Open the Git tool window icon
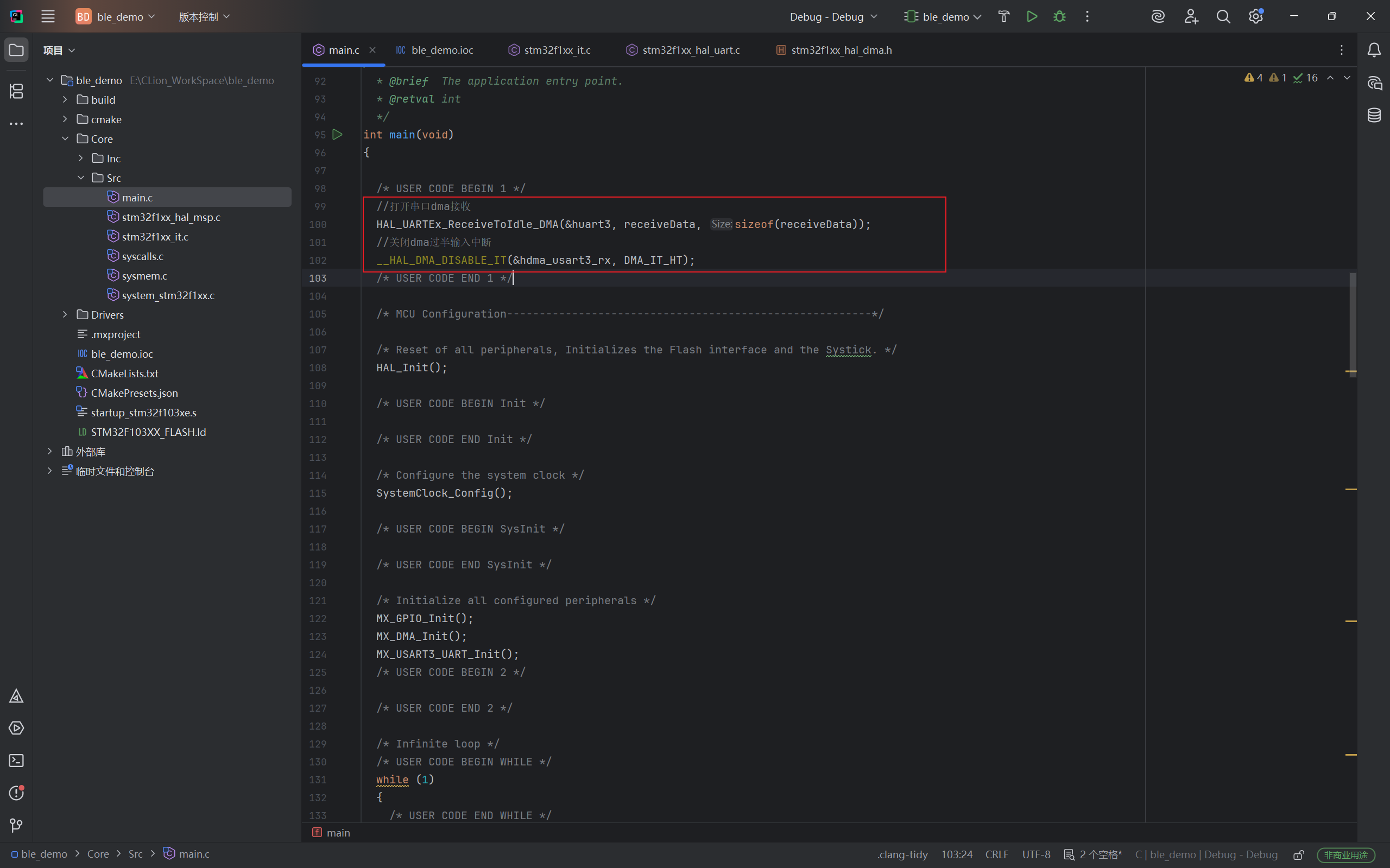This screenshot has width=1390, height=868. click(16, 825)
